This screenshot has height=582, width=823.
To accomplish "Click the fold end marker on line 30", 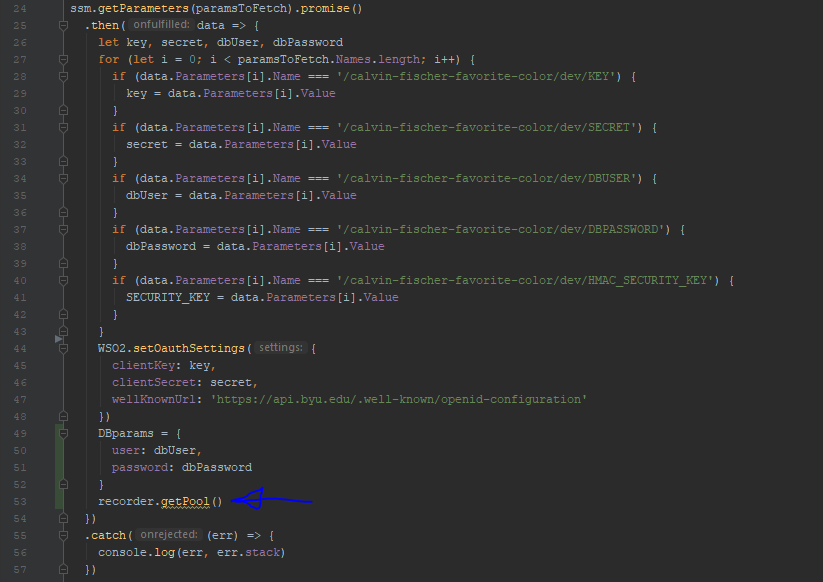I will (64, 110).
